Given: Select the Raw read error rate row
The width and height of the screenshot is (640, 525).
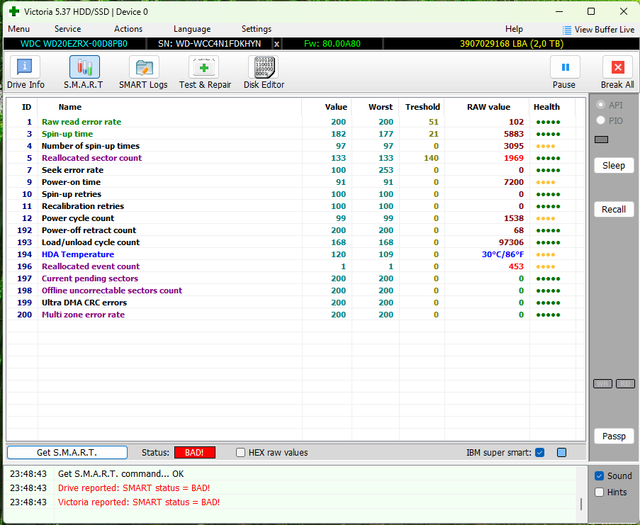Looking at the screenshot, I should click(x=296, y=122).
